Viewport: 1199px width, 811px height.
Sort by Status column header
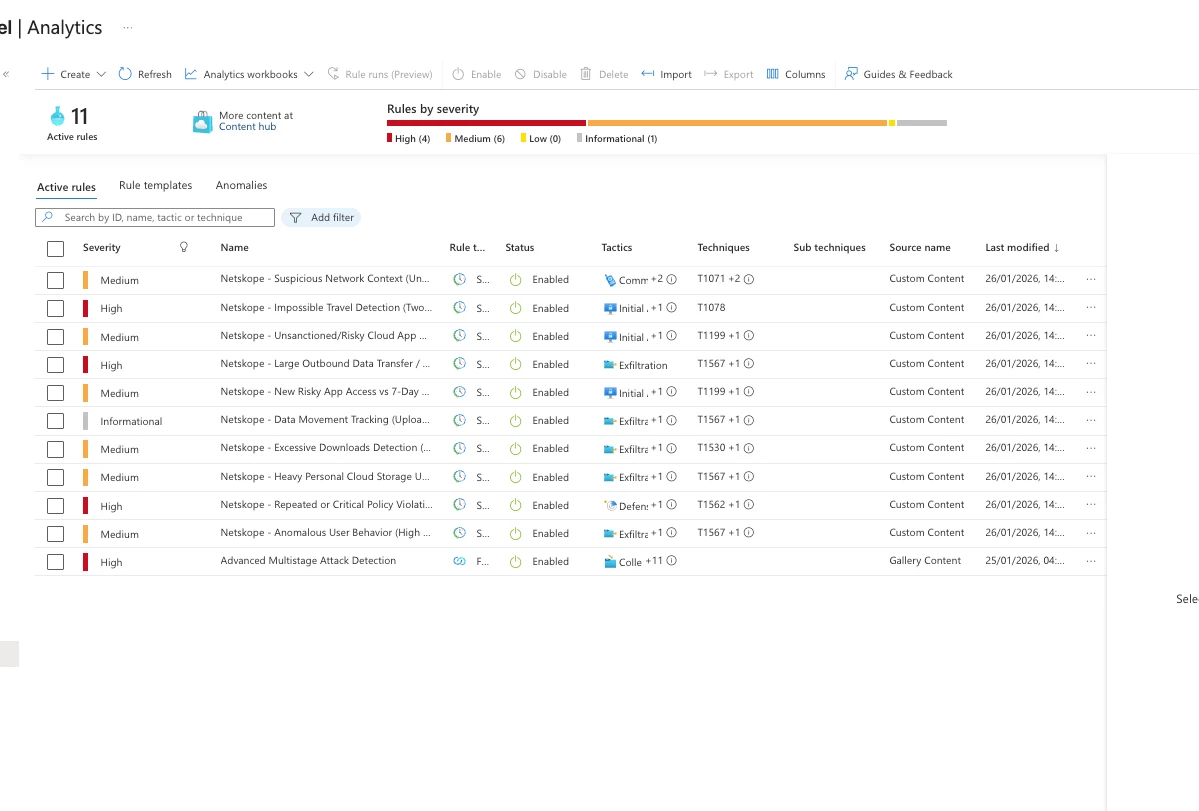pos(520,248)
